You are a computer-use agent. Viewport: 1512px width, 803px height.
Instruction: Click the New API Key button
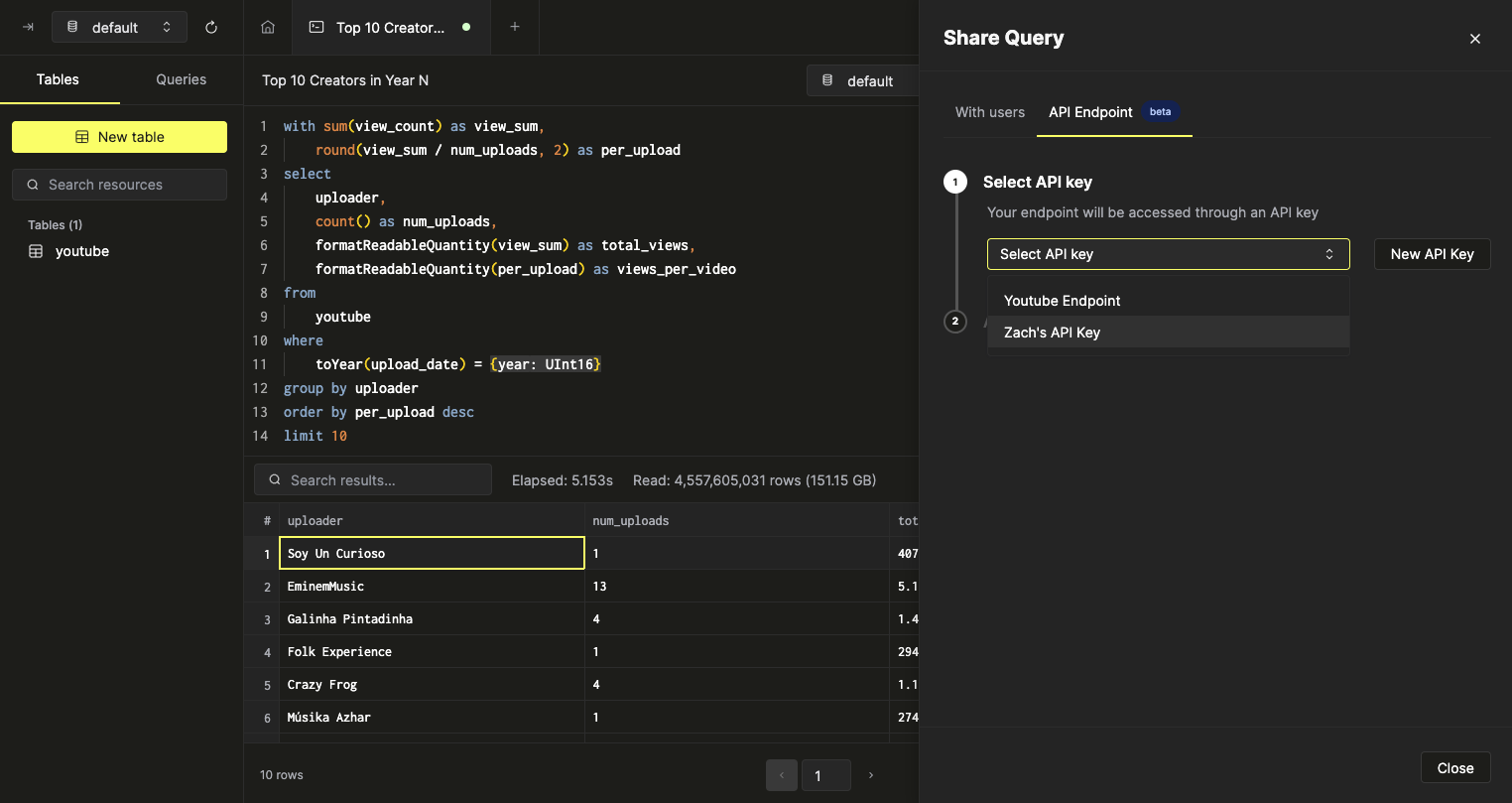click(1432, 254)
